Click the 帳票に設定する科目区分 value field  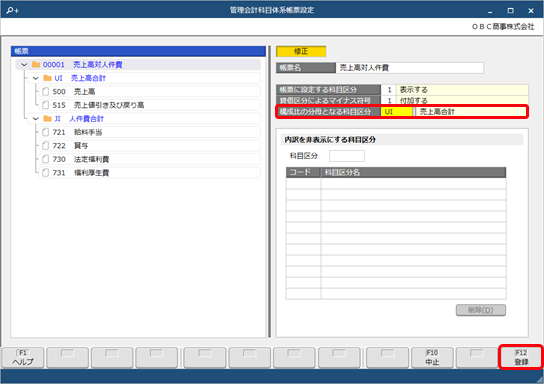[x=454, y=90]
